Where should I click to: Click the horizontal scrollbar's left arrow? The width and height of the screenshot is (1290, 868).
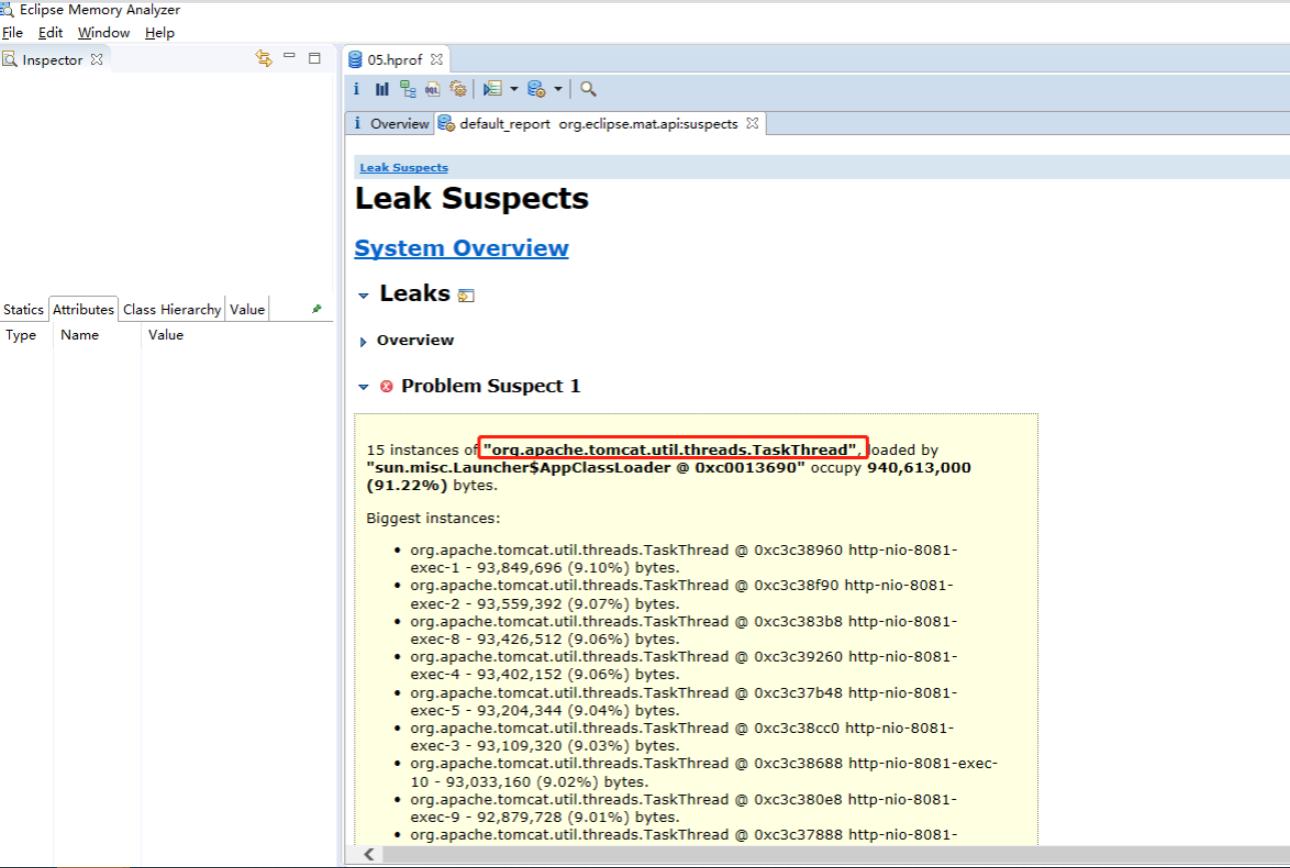point(367,853)
